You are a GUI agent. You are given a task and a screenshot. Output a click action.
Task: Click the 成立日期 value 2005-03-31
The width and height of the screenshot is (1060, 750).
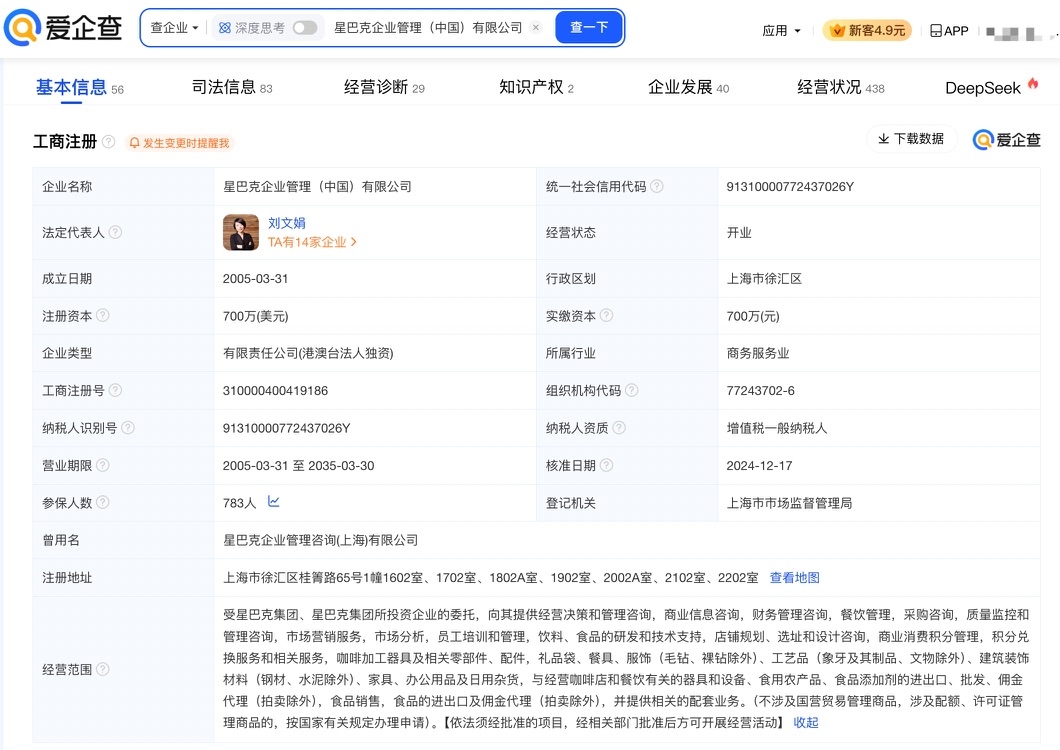256,279
